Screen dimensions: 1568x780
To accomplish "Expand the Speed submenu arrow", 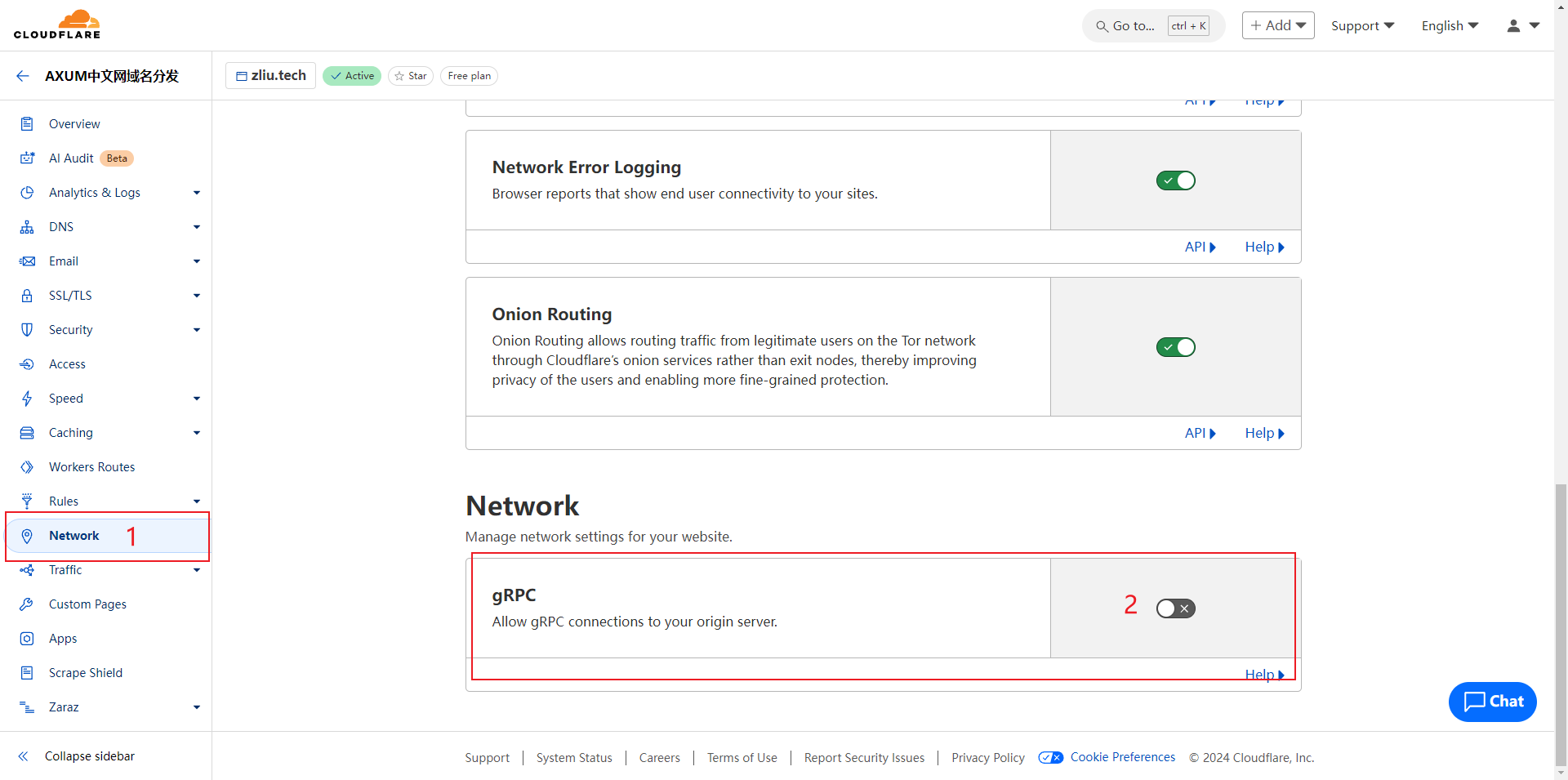I will pos(197,399).
